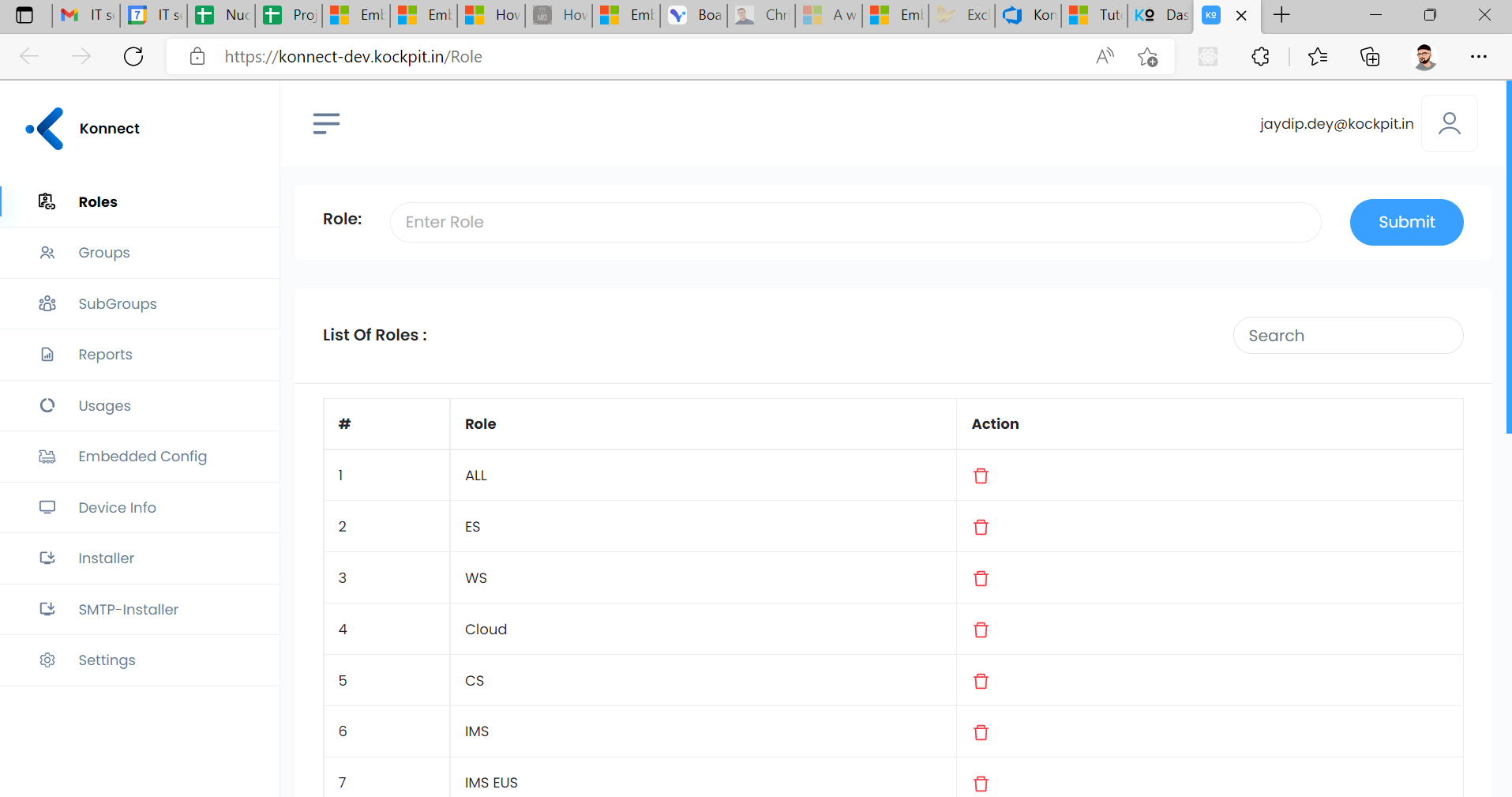Delete the ES role
1512x797 pixels.
(981, 527)
